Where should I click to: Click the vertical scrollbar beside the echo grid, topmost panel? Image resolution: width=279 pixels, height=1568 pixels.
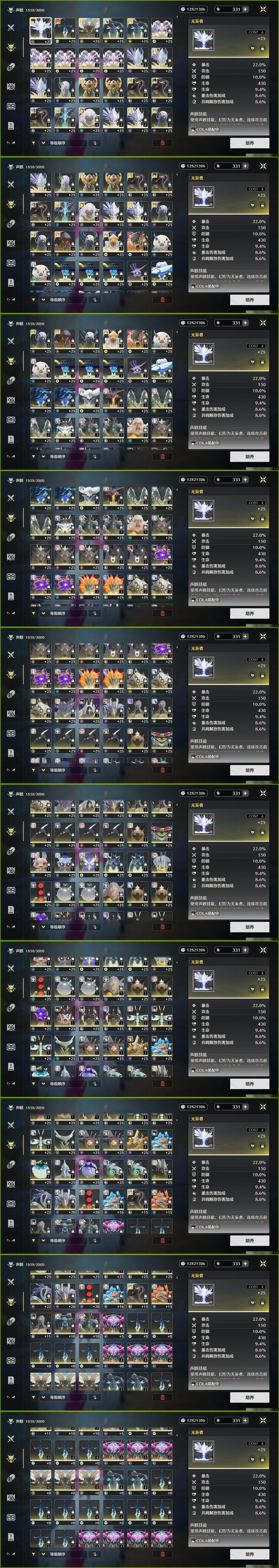pyautogui.click(x=24, y=47)
